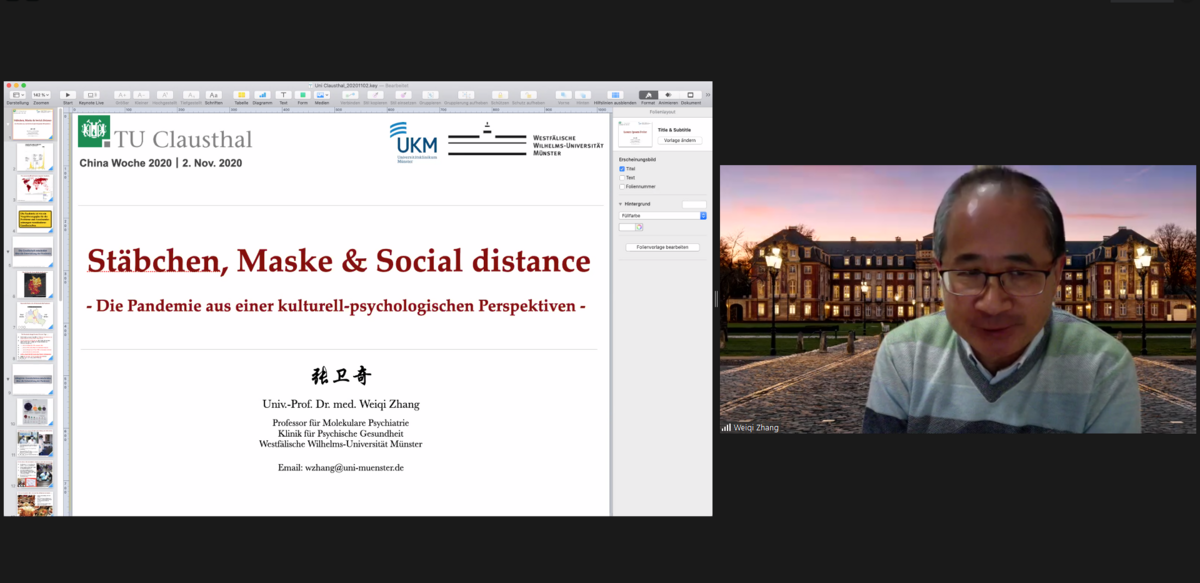Bring object forward with the Vorne icon
1200x583 pixels.
click(564, 95)
